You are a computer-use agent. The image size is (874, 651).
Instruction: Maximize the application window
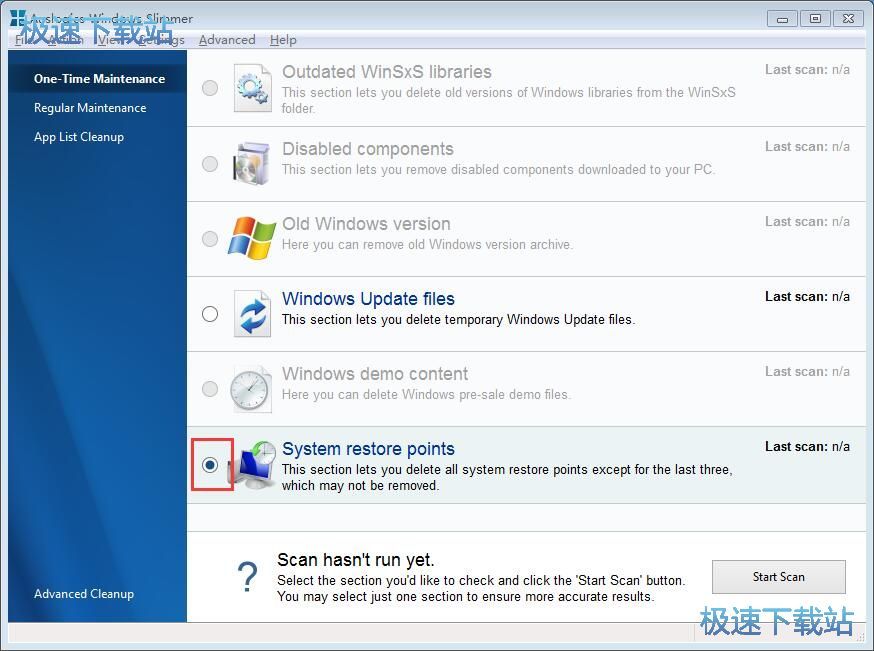816,18
